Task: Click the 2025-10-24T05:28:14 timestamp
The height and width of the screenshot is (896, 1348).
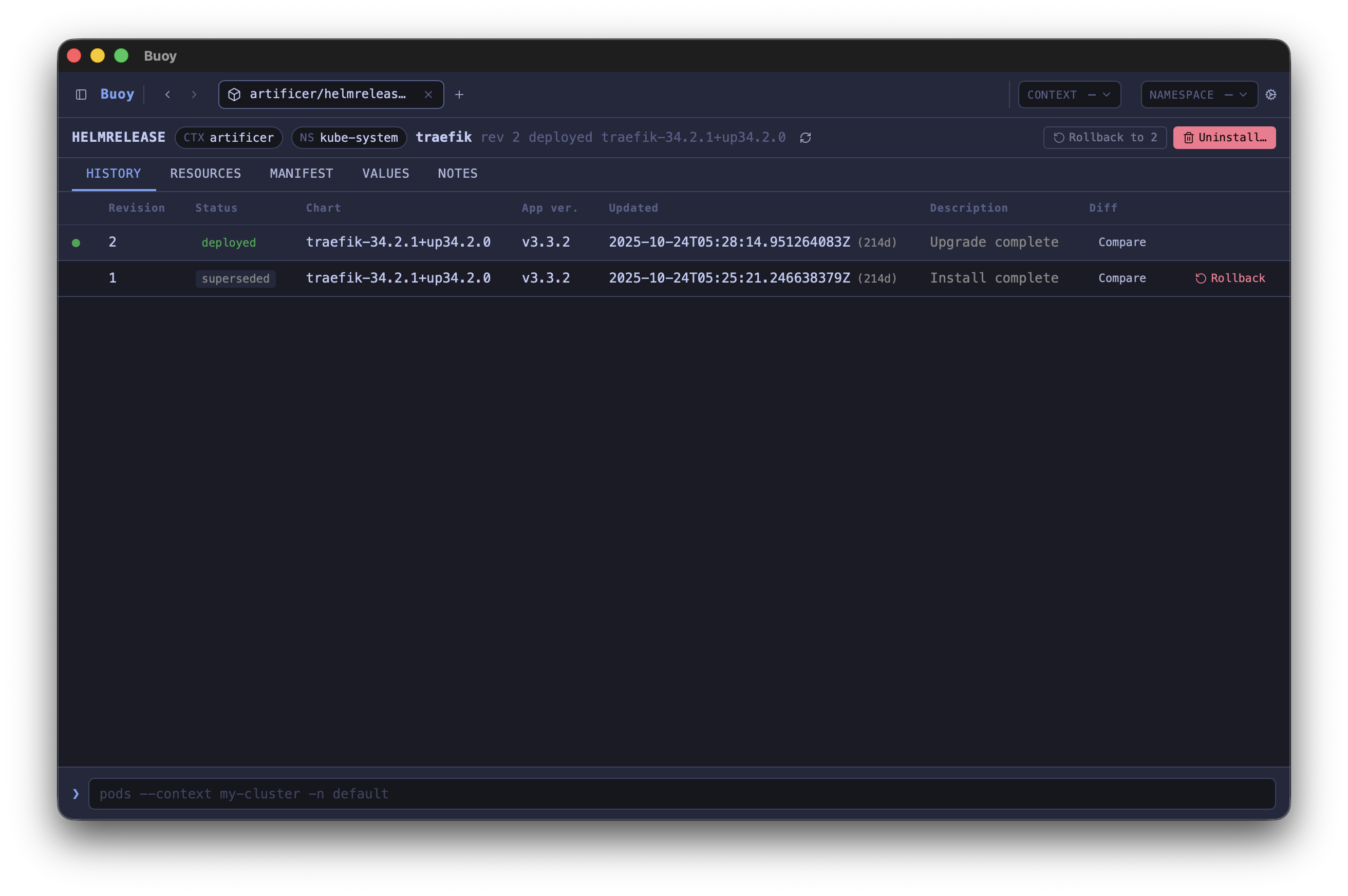Action: point(729,242)
